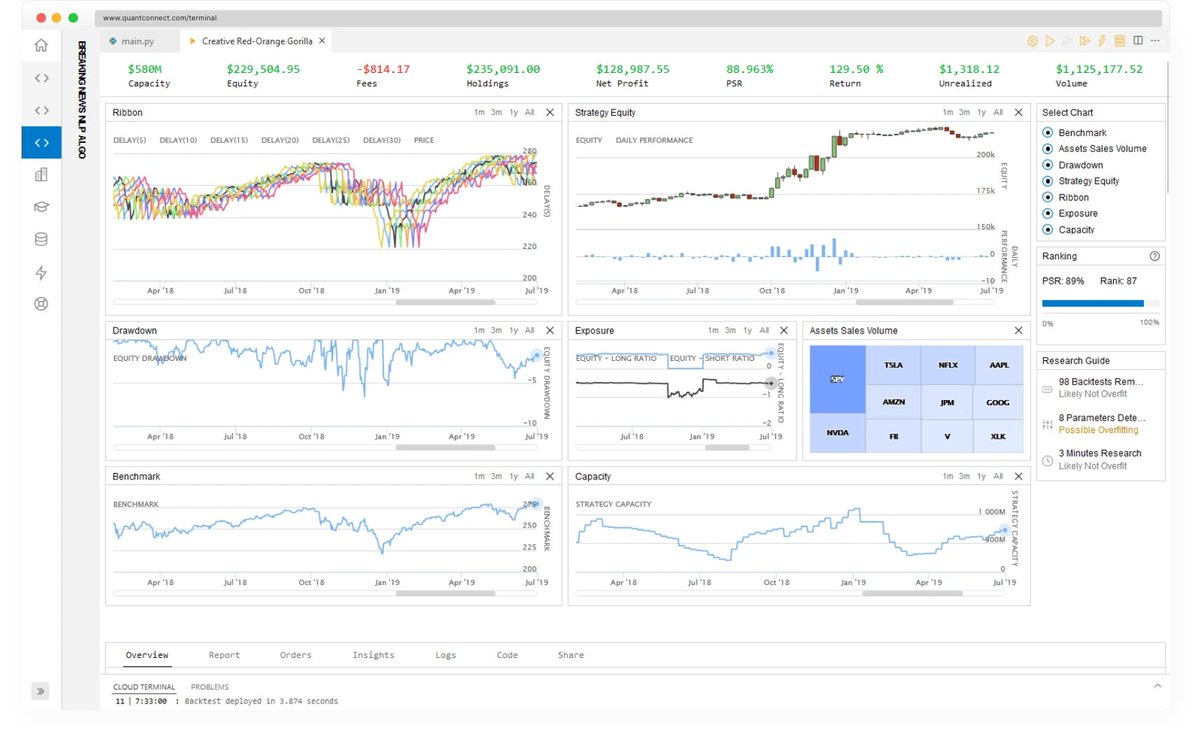Open the graduation-cap Learning Center sidebar icon
Screen dimensions: 1200x740
(x=41, y=207)
